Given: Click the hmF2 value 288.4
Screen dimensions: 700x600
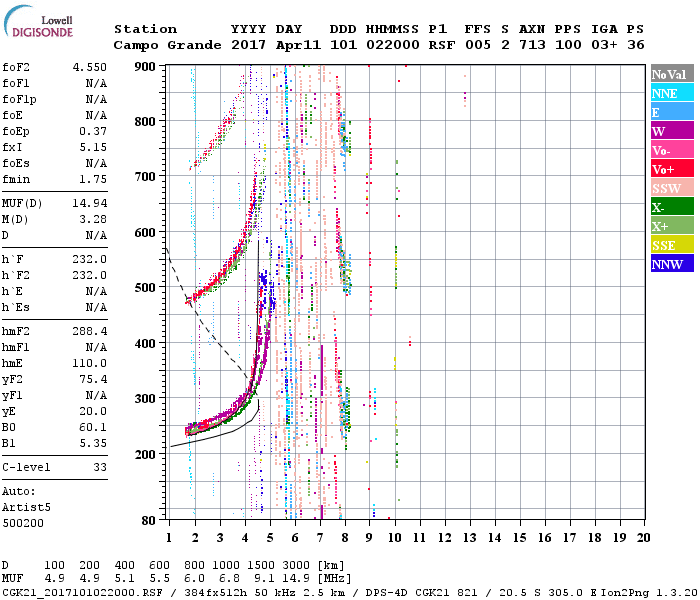Looking at the screenshot, I should click(90, 331).
